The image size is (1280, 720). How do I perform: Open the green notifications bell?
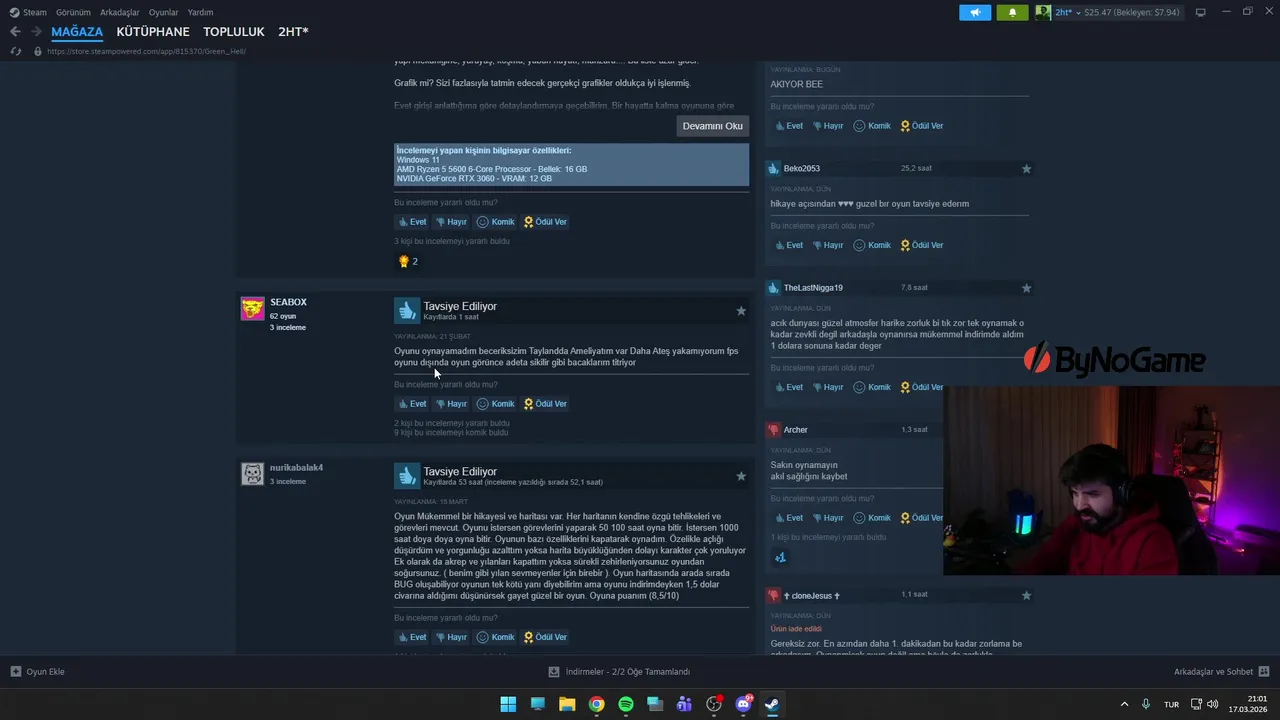pos(1012,12)
